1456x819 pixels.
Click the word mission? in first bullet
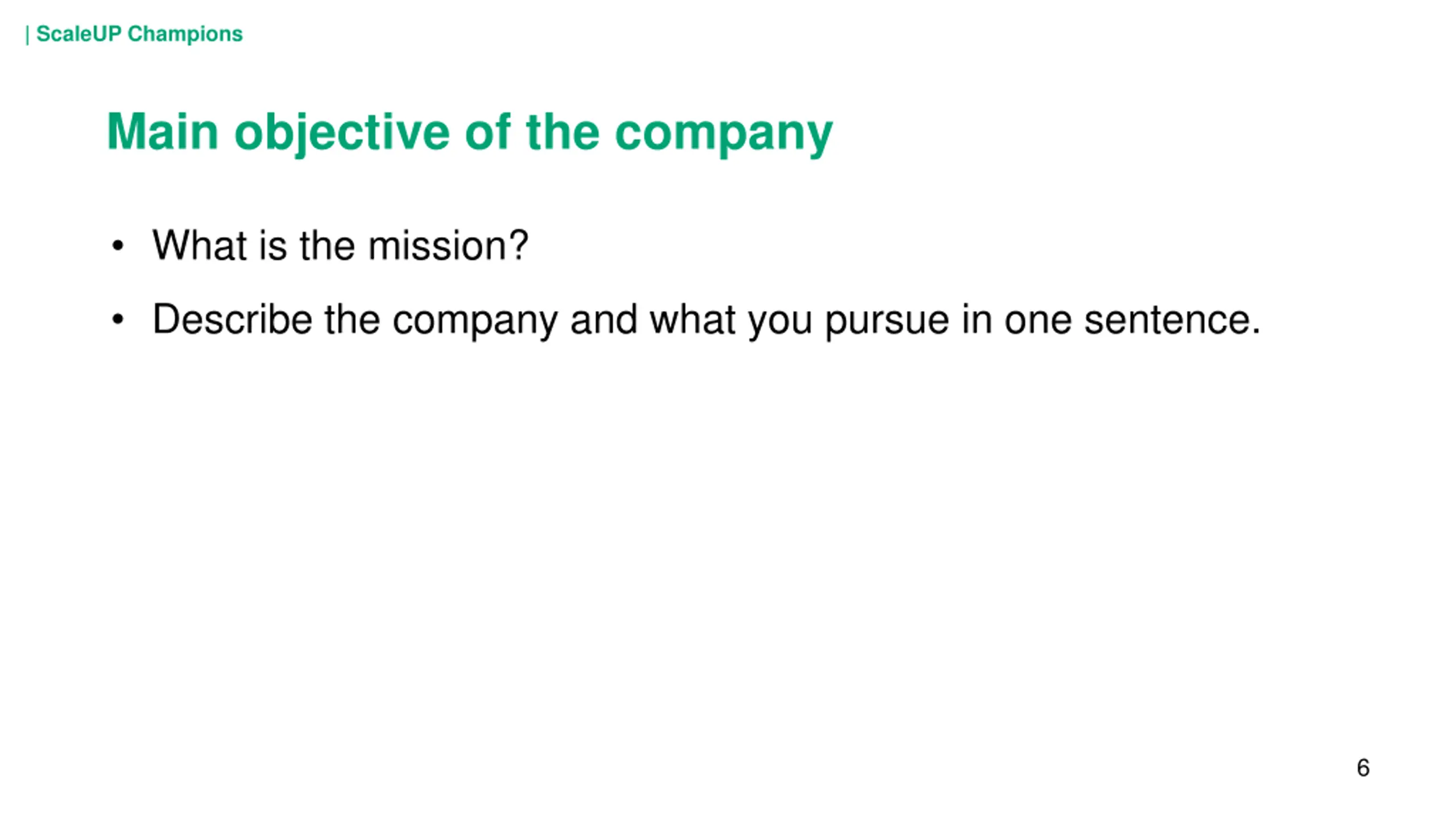[448, 246]
